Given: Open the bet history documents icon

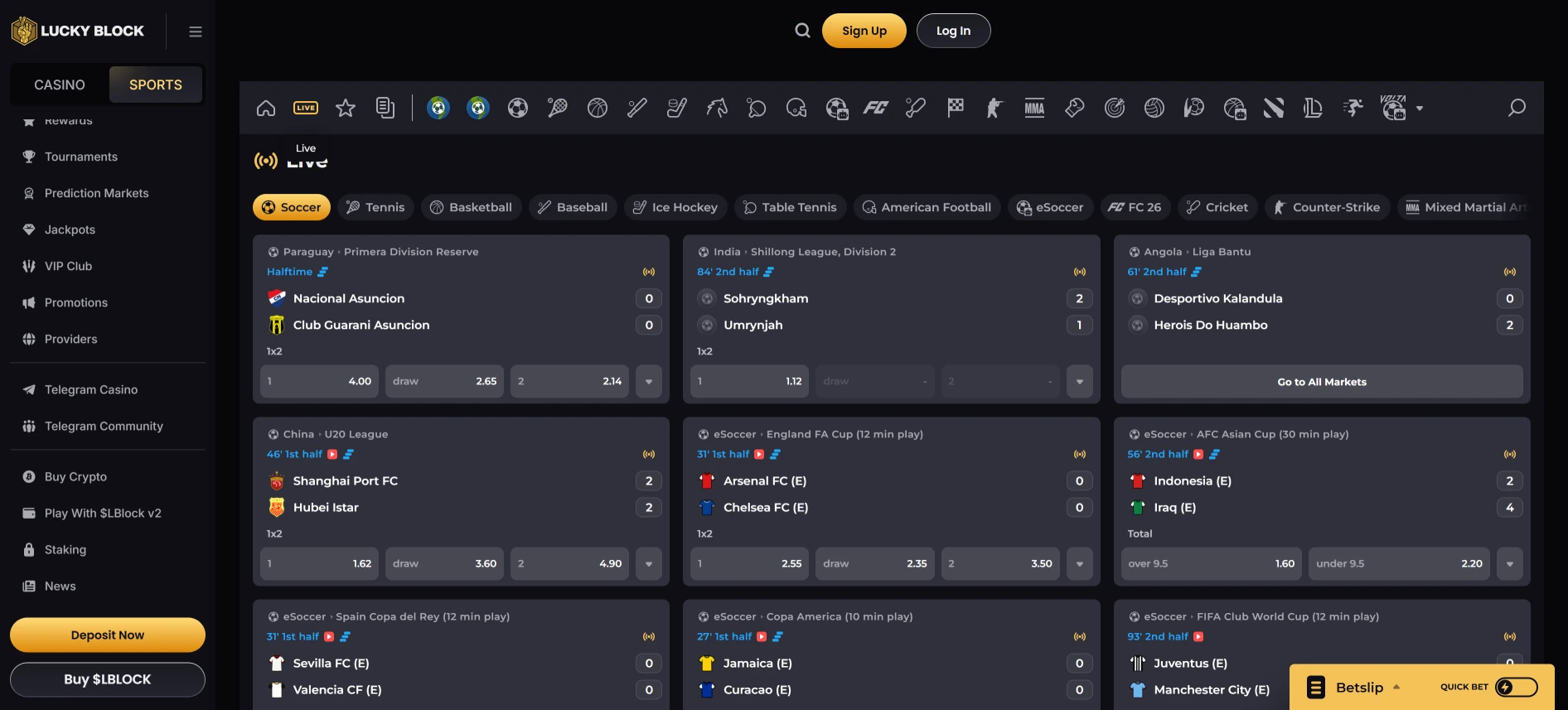Looking at the screenshot, I should (385, 108).
